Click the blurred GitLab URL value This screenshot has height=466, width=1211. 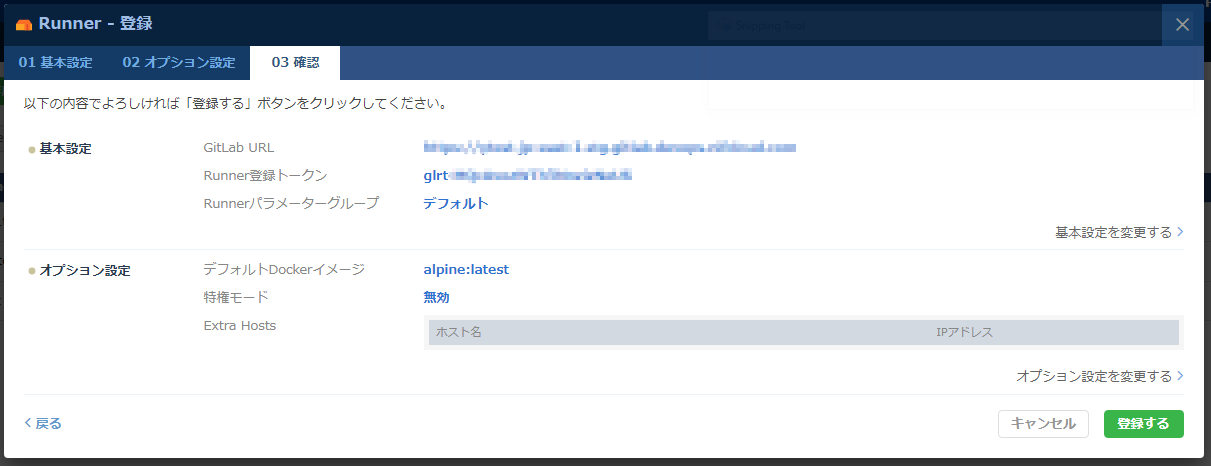[x=609, y=148]
